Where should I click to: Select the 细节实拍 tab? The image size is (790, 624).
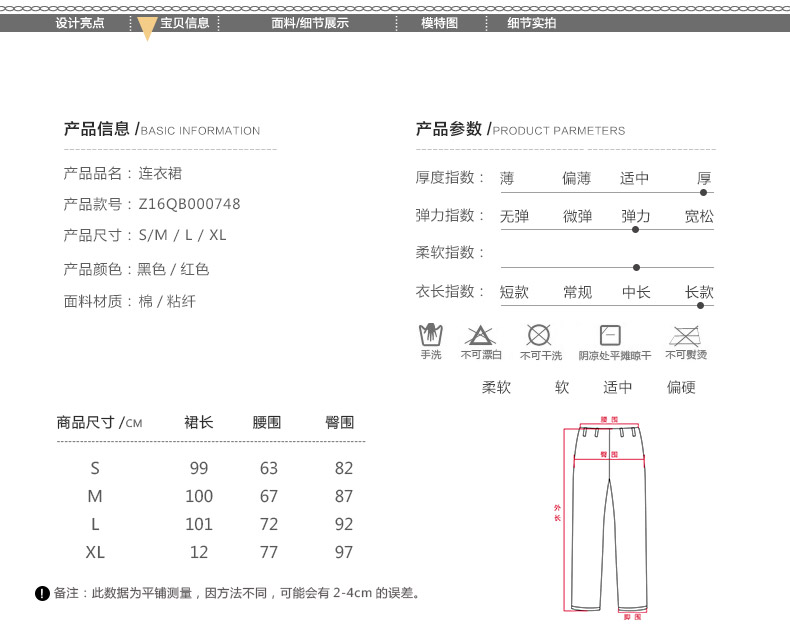tap(531, 23)
